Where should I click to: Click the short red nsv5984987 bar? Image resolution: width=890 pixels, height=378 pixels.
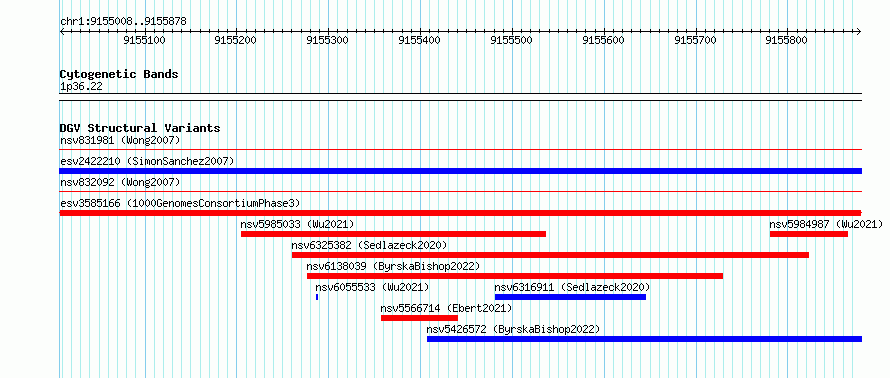[809, 234]
